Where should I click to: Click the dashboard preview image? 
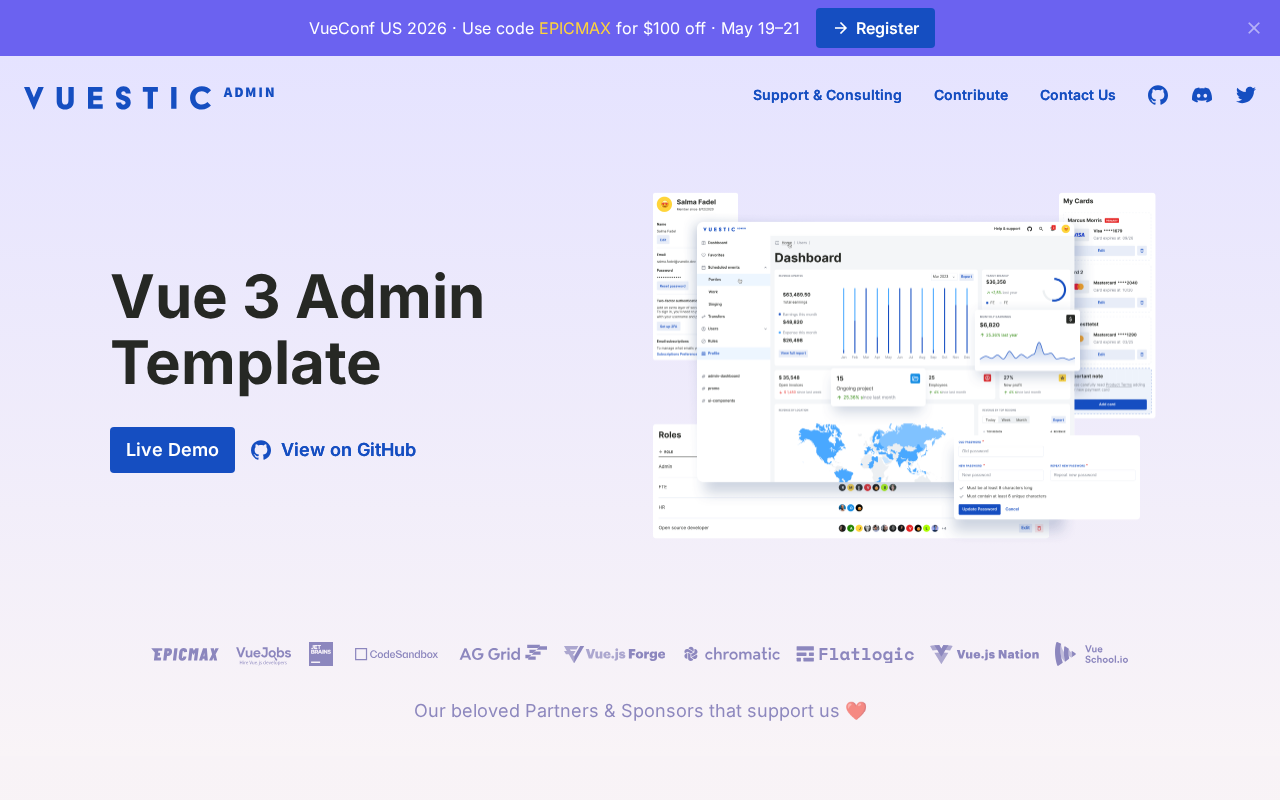coord(904,366)
